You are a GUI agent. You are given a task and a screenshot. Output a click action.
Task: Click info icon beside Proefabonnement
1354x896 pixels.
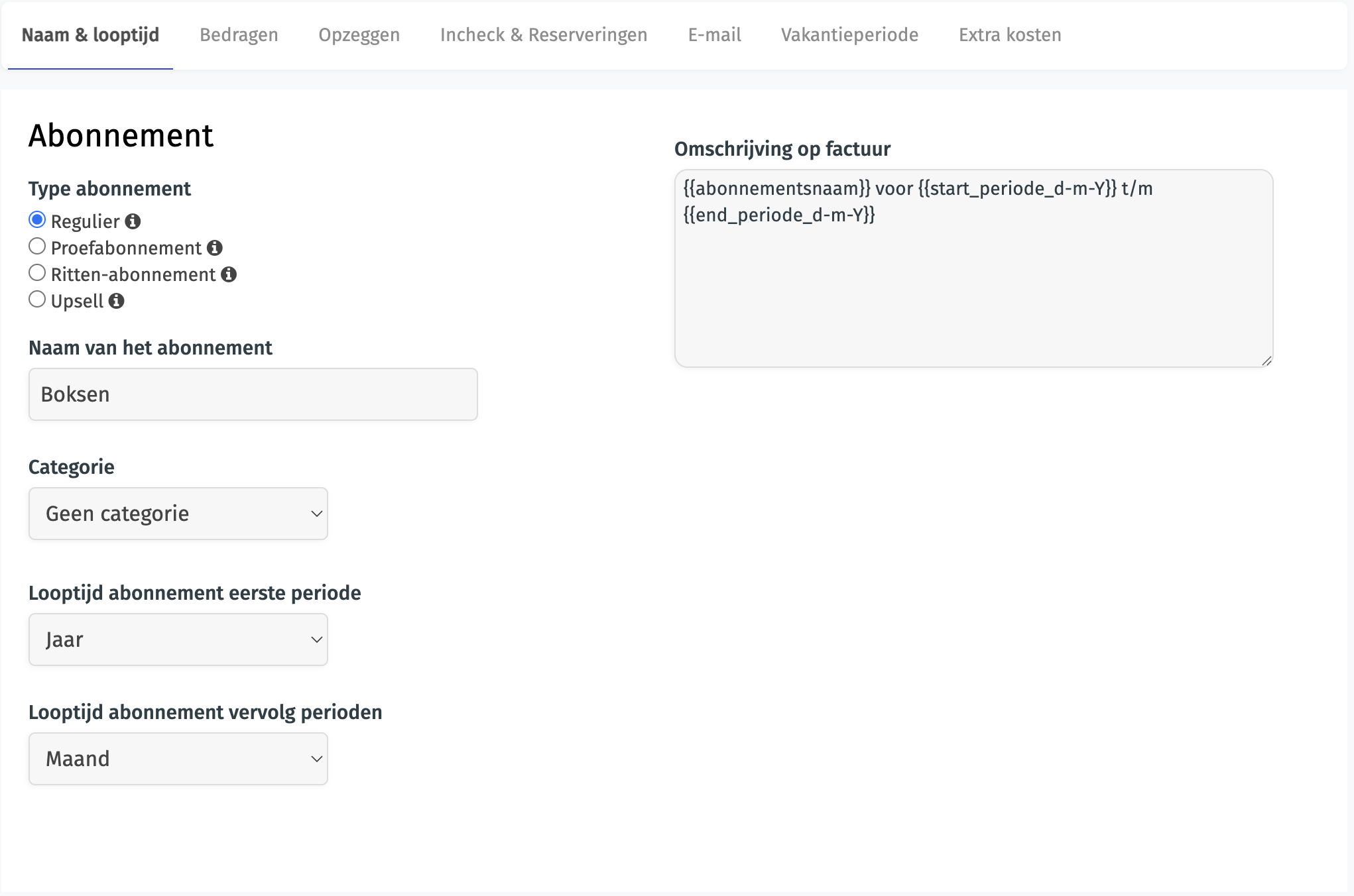[214, 248]
